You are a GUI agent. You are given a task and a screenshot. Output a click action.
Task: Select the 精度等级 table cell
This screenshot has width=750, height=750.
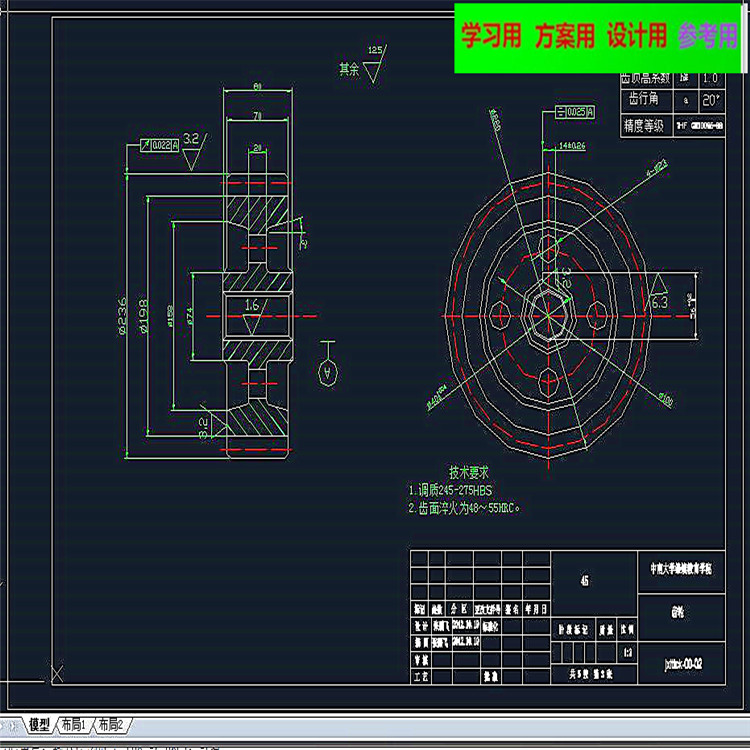click(646, 126)
